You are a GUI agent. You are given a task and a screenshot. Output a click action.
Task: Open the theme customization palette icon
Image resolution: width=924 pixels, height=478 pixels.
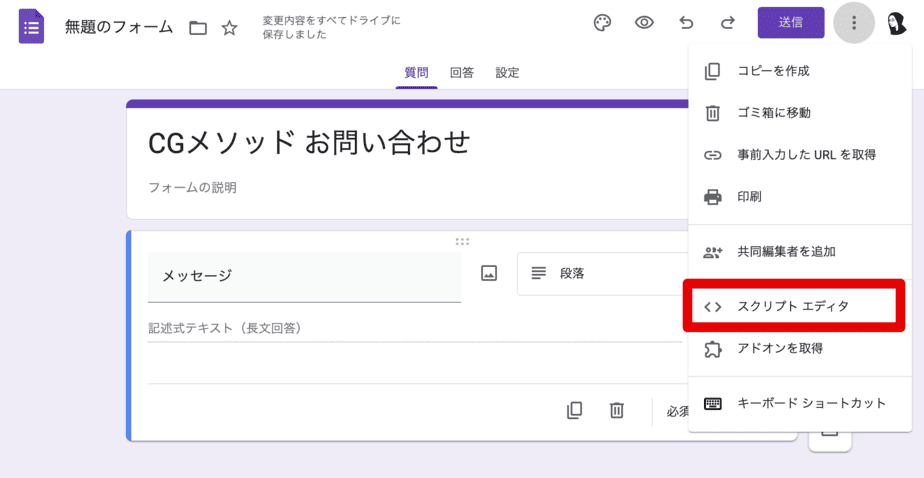click(x=602, y=23)
